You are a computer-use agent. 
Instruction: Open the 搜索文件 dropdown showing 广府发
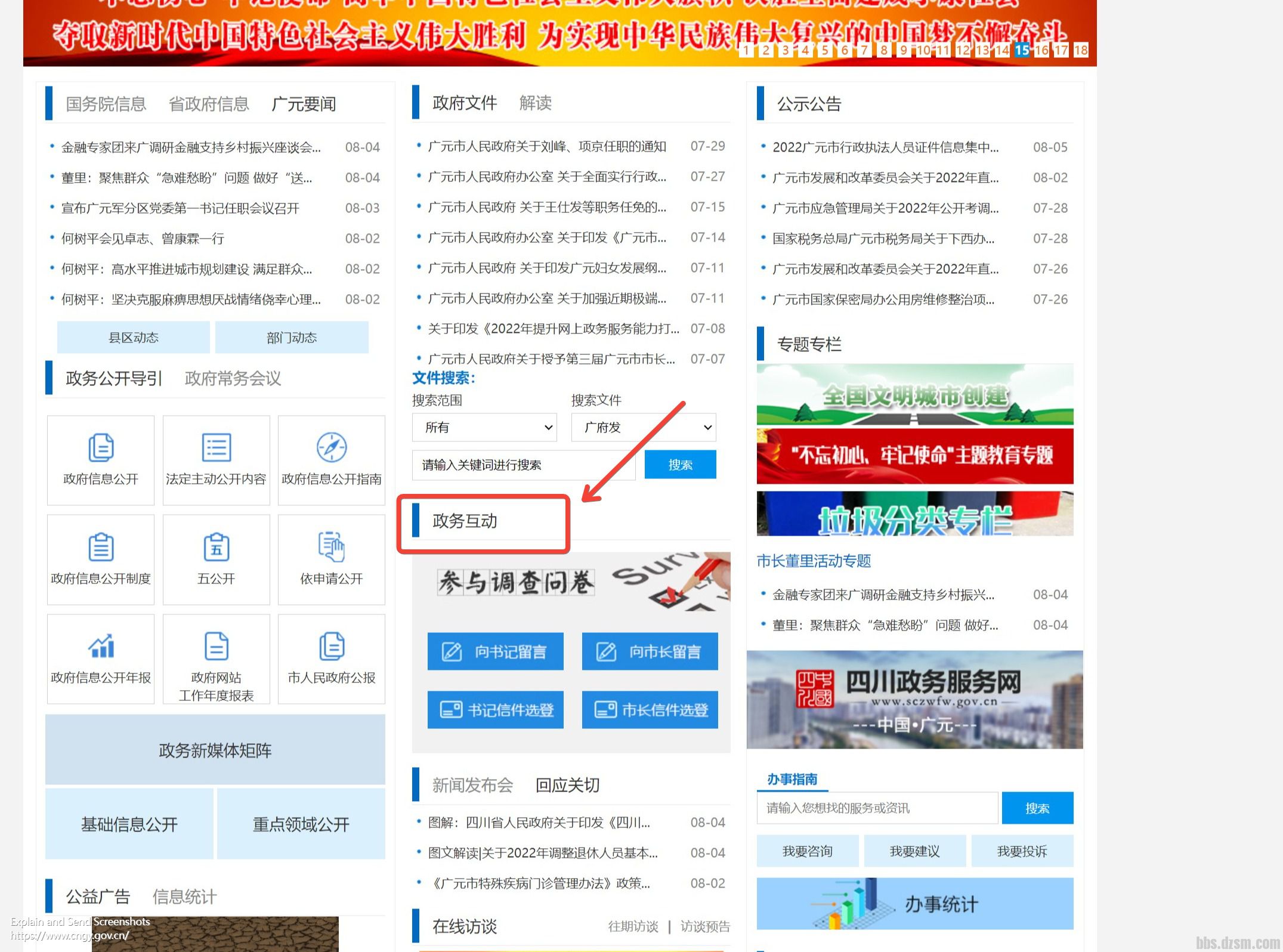(x=643, y=427)
